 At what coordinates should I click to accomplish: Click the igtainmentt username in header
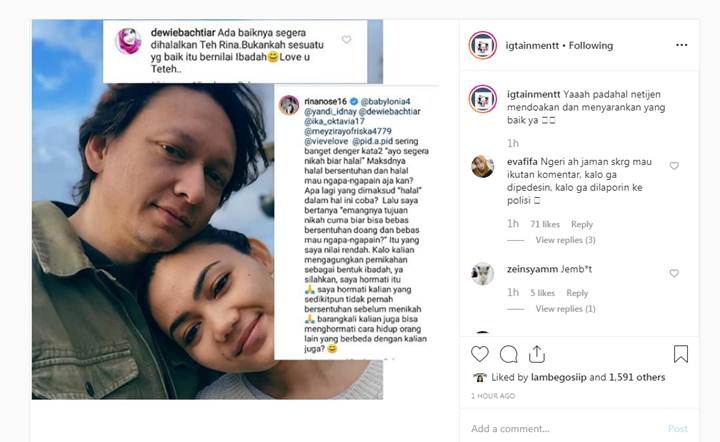click(532, 45)
